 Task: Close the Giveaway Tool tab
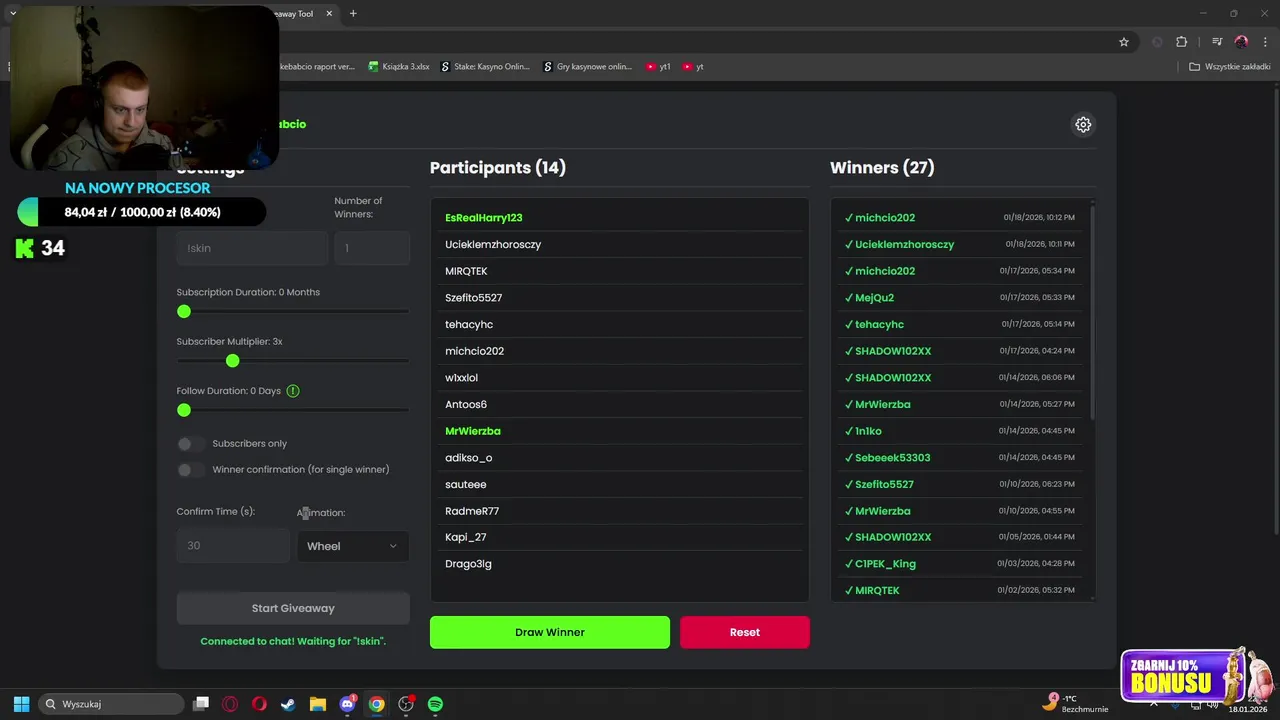(329, 14)
